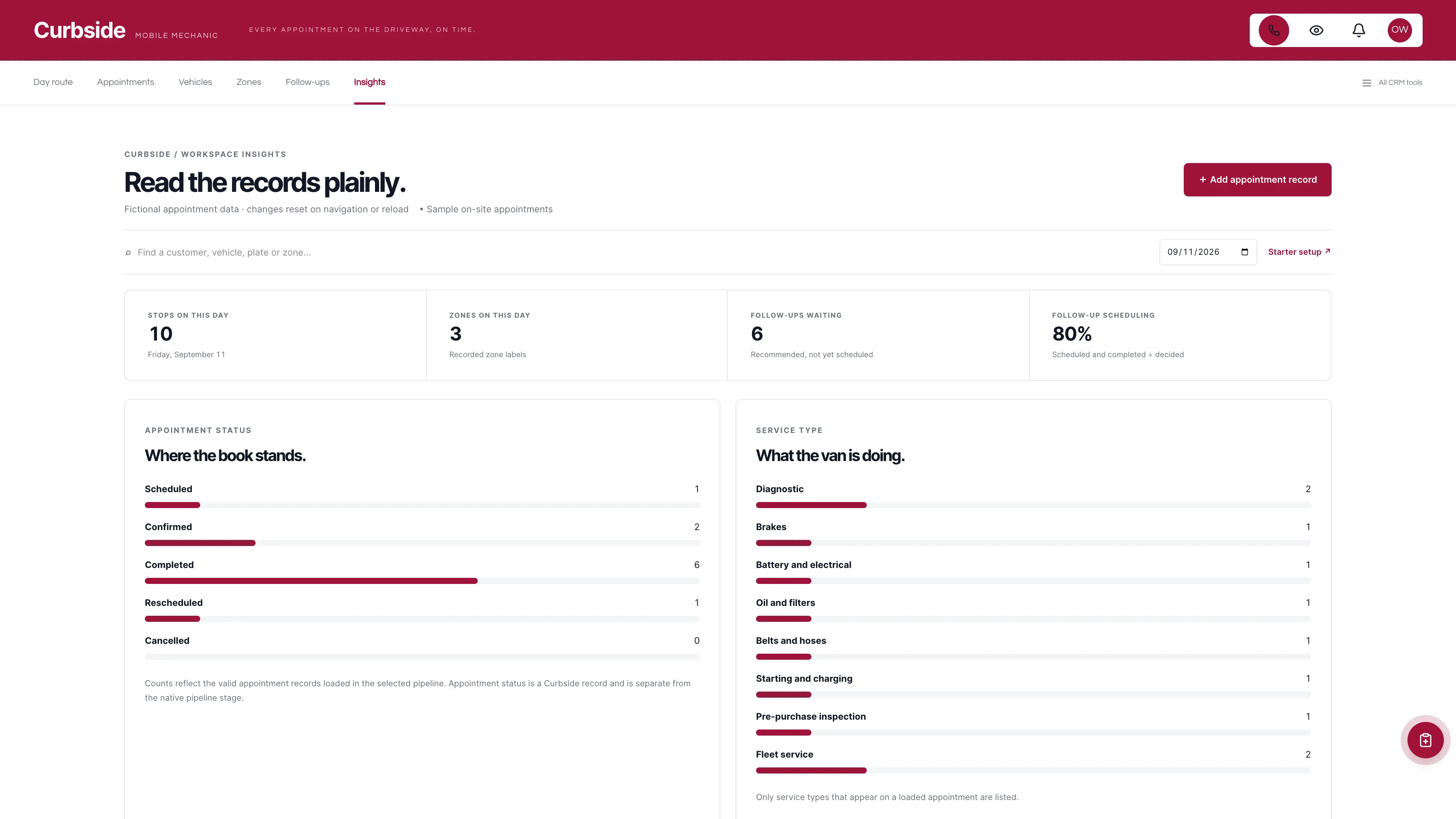Image resolution: width=1456 pixels, height=819 pixels.
Task: Select the Insights tab
Action: pyautogui.click(x=370, y=82)
